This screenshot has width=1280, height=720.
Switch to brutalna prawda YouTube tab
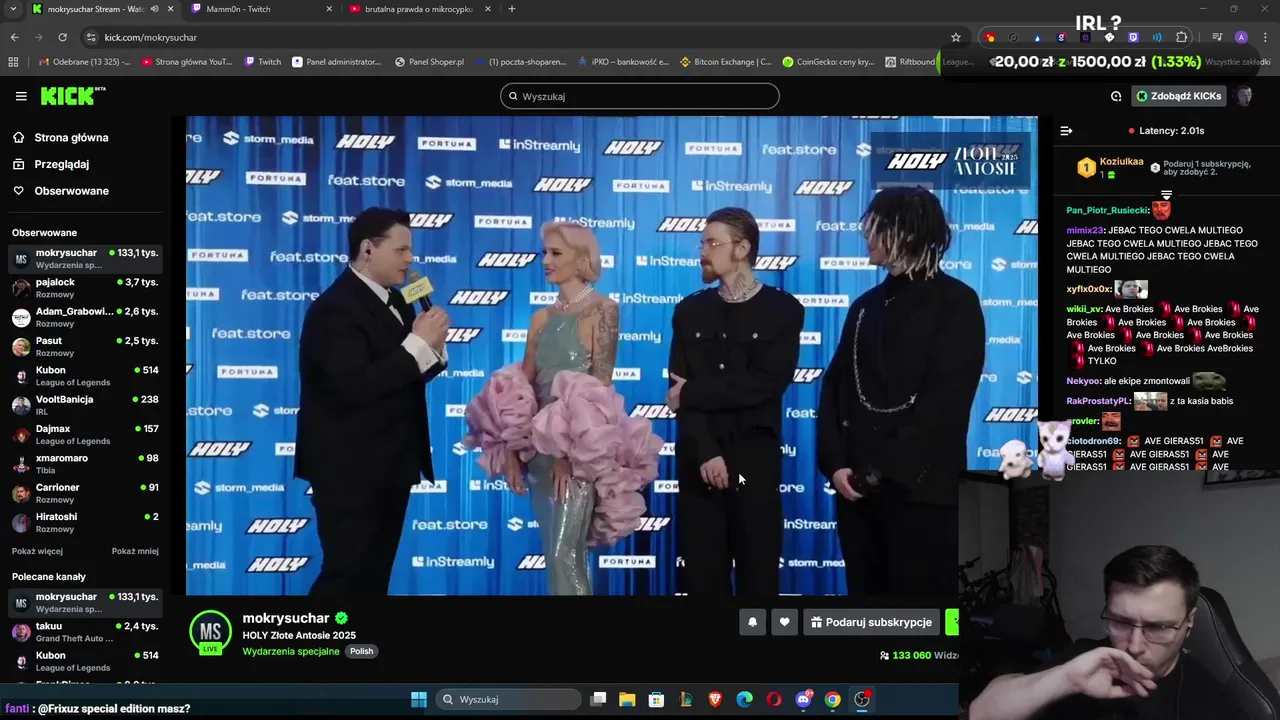[419, 9]
